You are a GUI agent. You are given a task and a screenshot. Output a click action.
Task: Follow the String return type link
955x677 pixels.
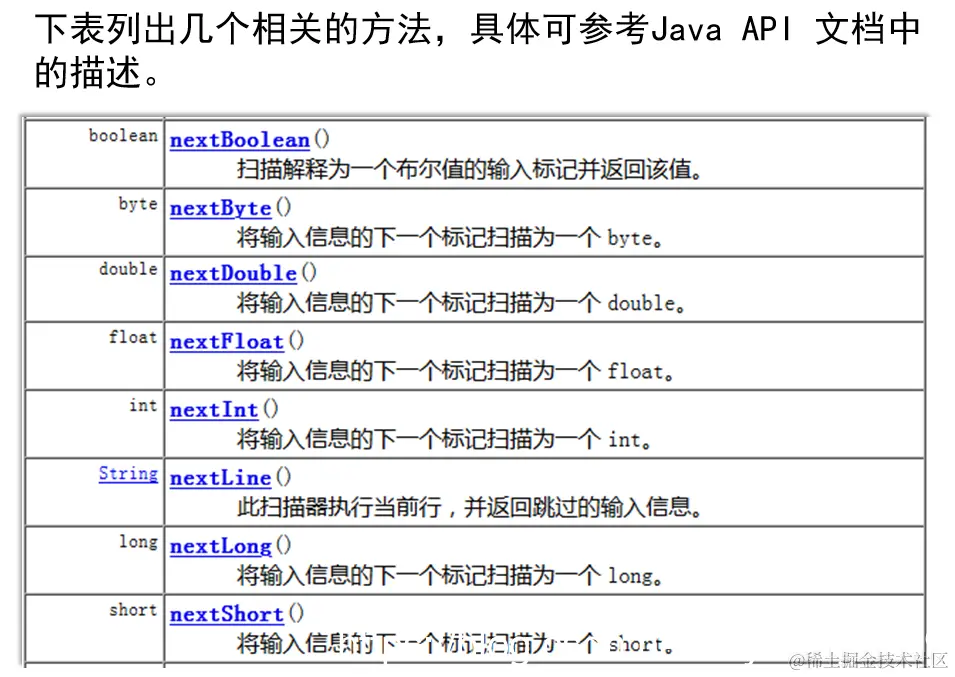[128, 474]
